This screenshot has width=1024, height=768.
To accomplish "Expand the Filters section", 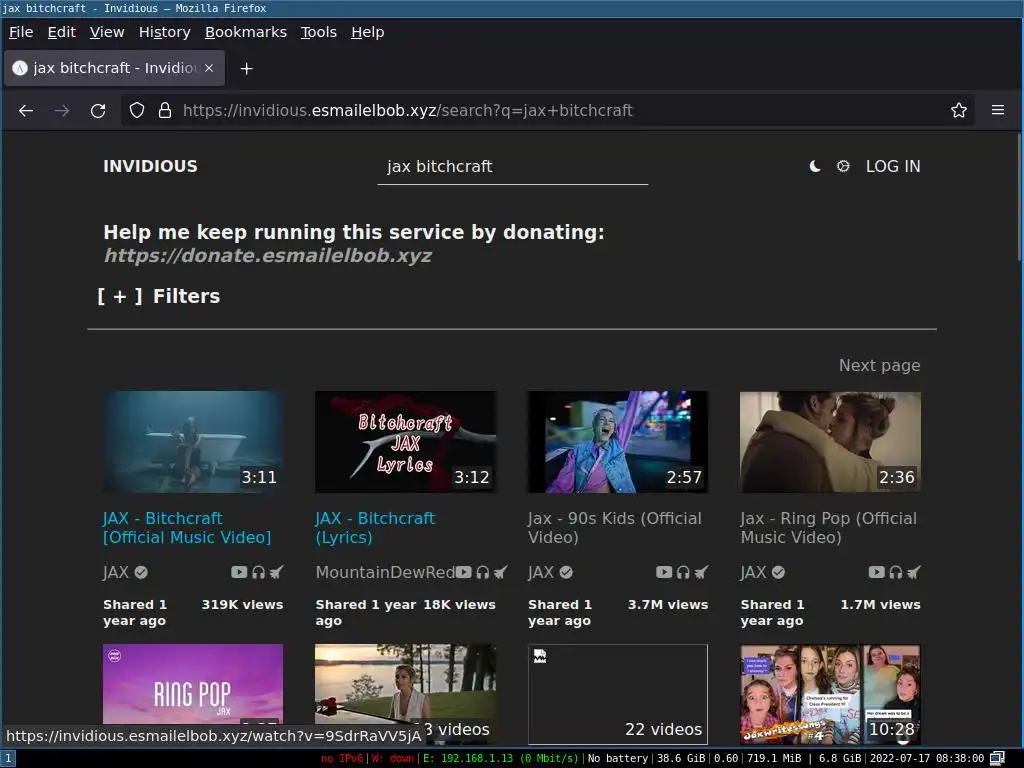I will (159, 296).
